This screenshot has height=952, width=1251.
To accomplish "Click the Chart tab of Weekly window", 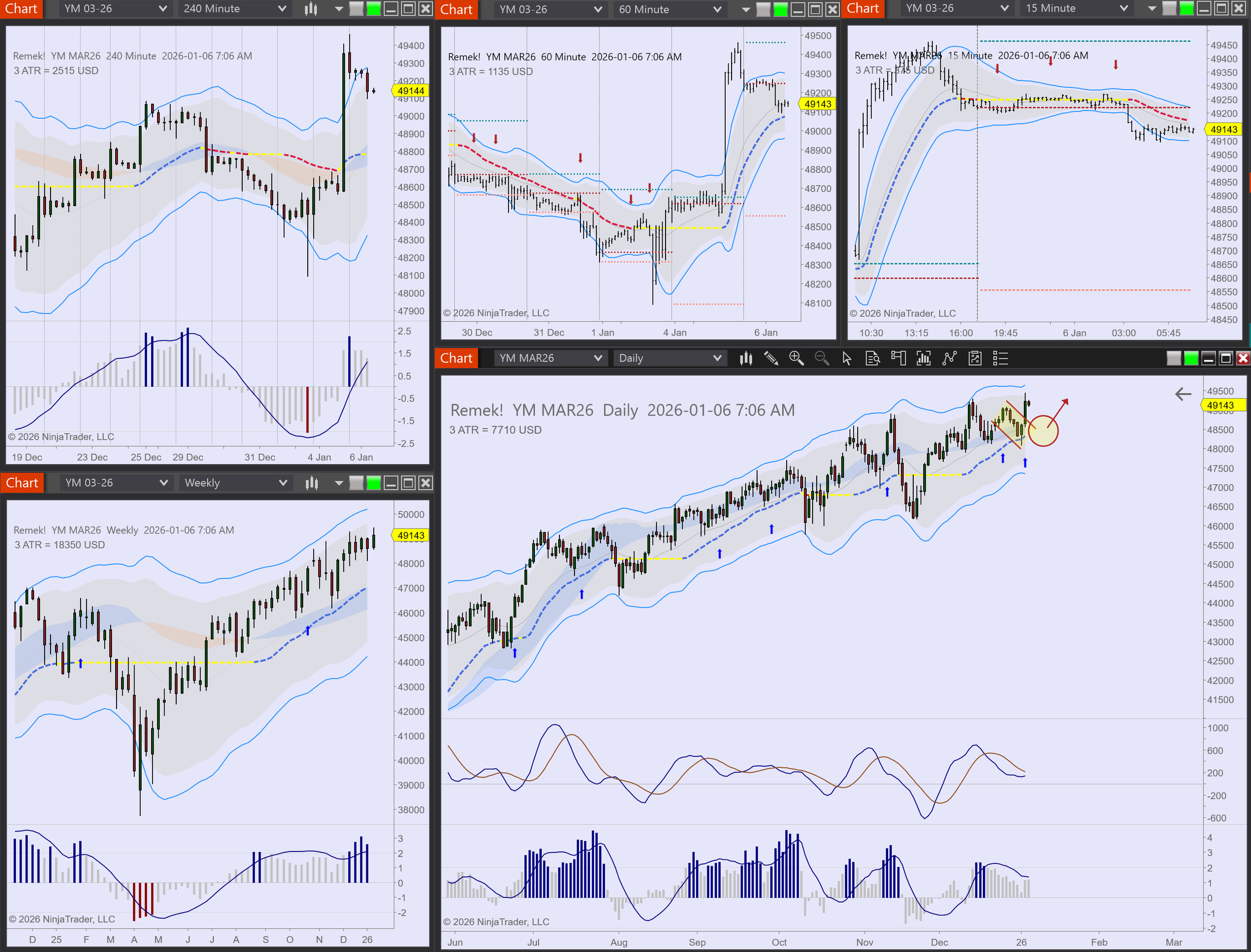I will coord(22,483).
